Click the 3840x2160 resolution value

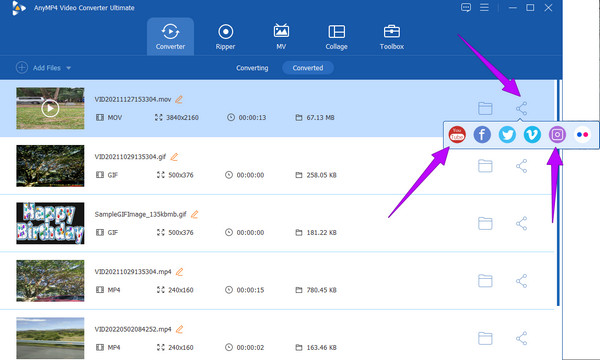pos(182,118)
